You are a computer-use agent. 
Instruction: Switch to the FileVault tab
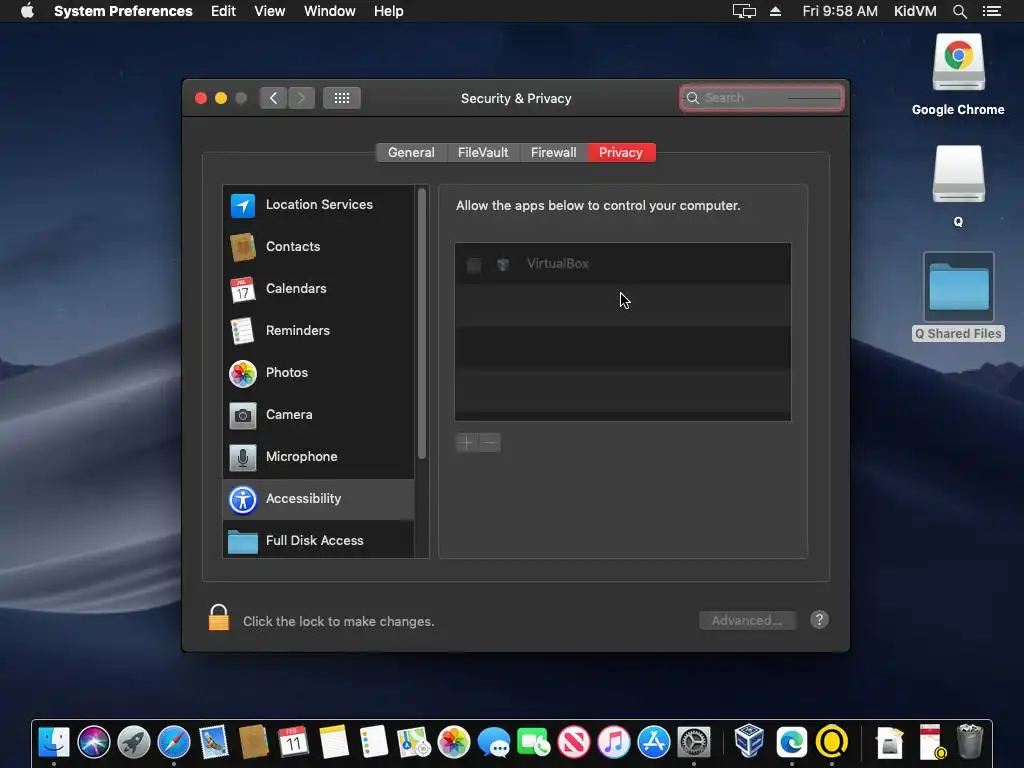(x=483, y=153)
